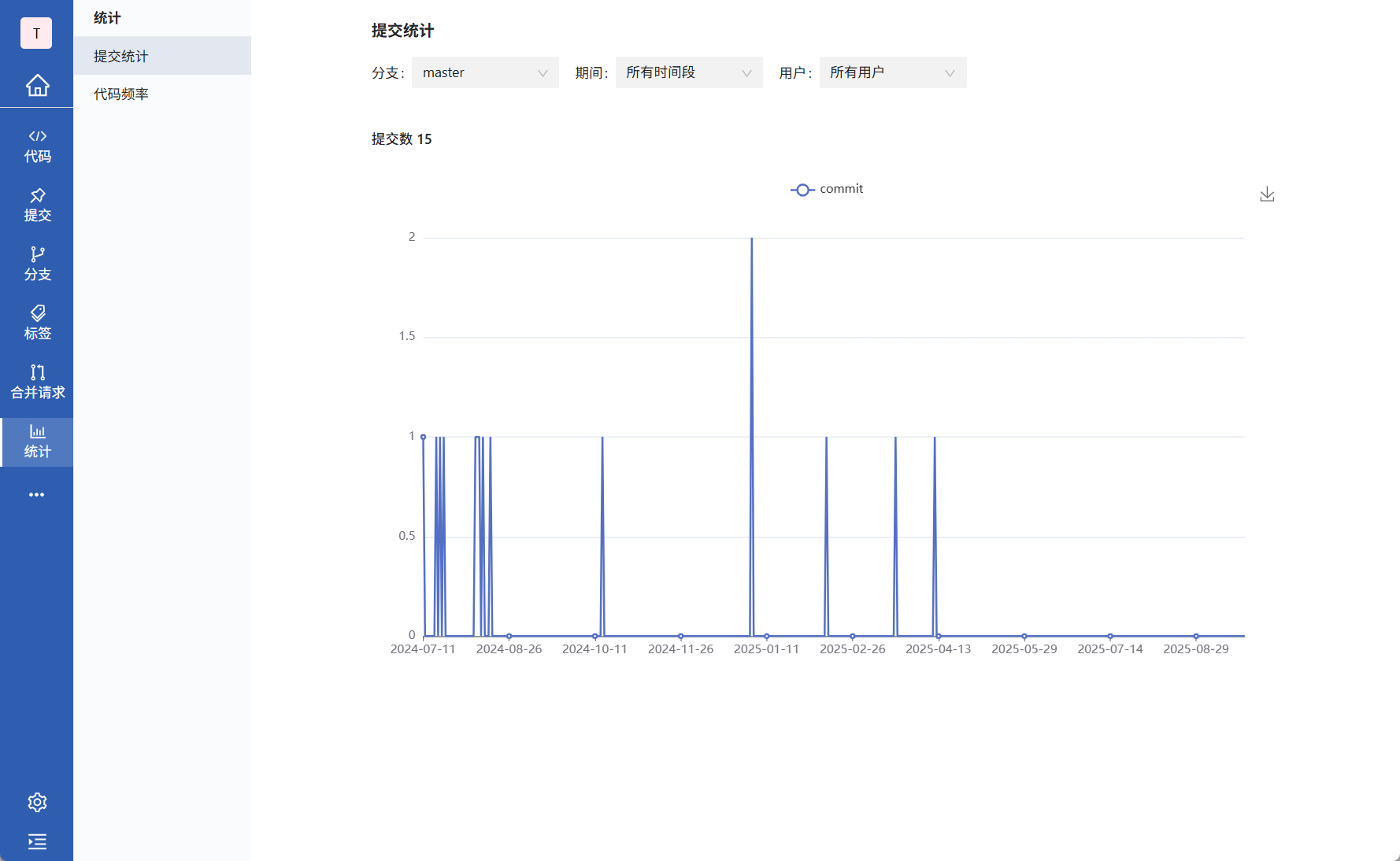Download the chart image
Screen dimensions: 1400x861
pos(1267,194)
